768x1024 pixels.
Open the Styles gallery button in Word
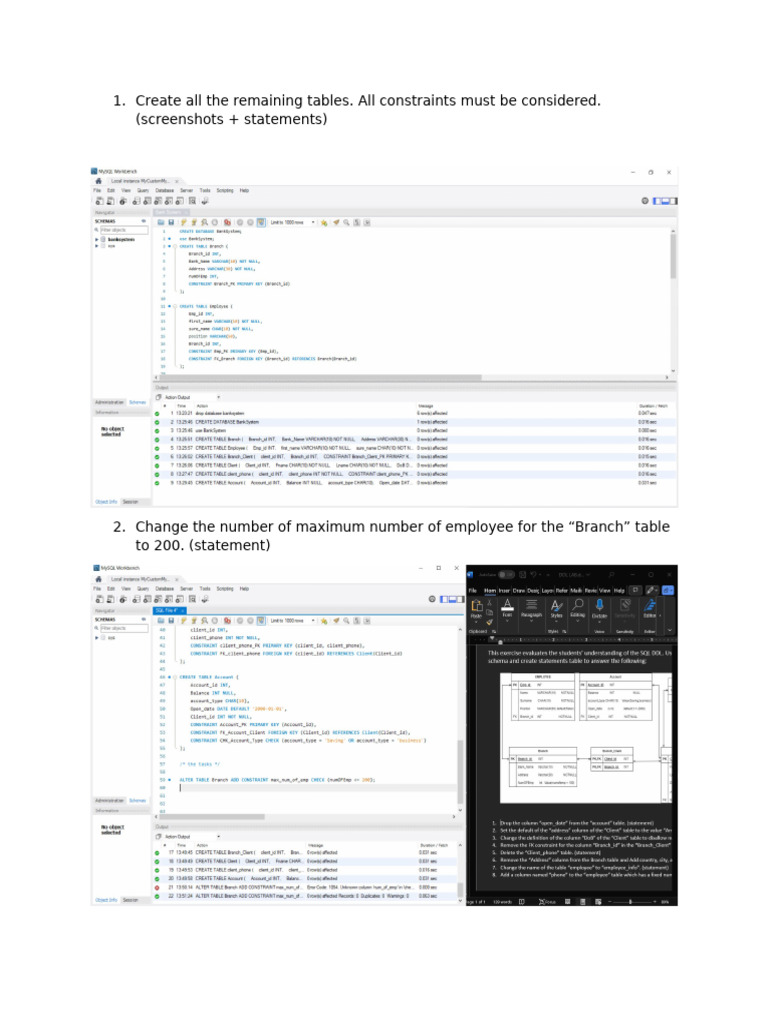pos(555,609)
